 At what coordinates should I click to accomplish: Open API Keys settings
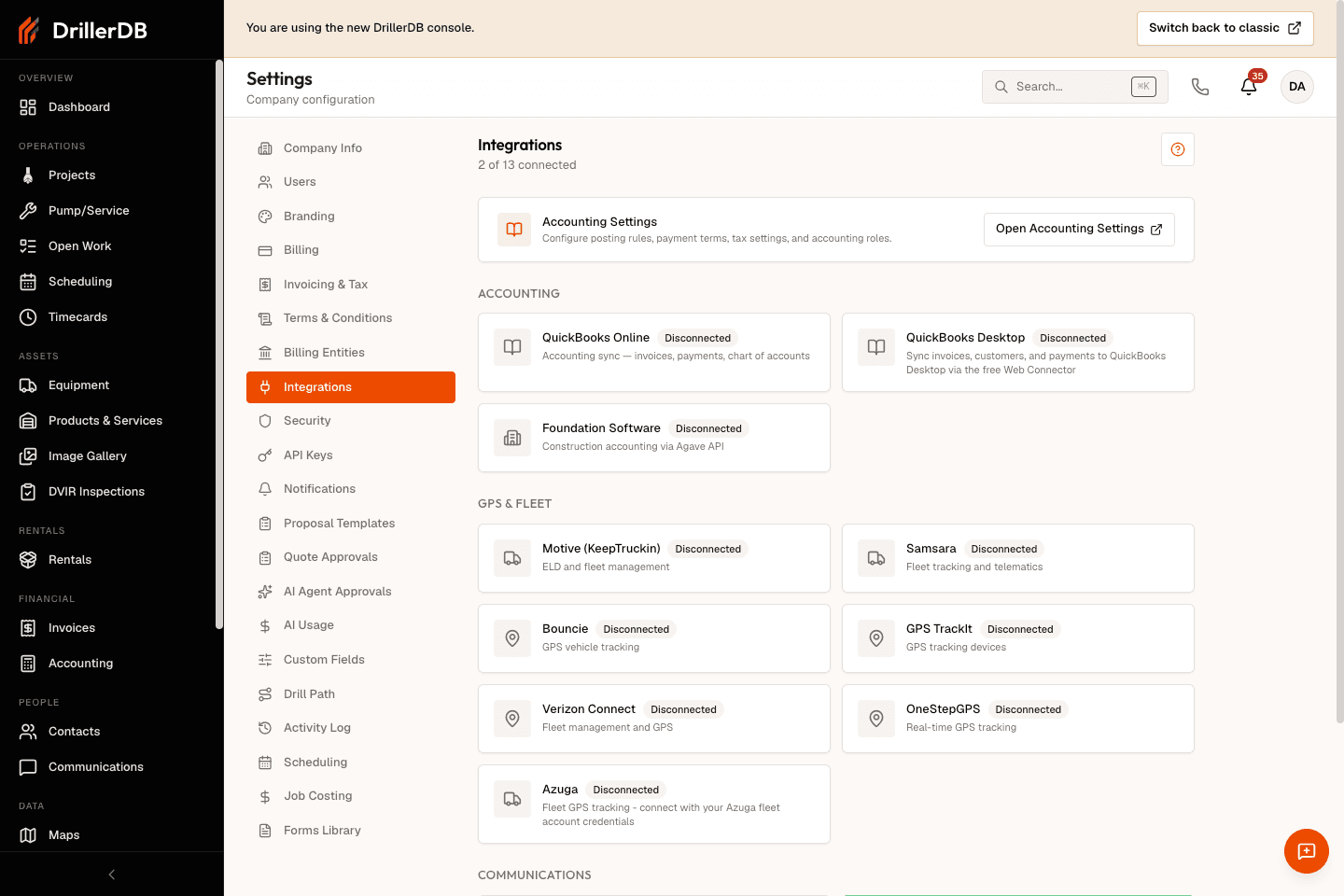[x=351, y=455]
